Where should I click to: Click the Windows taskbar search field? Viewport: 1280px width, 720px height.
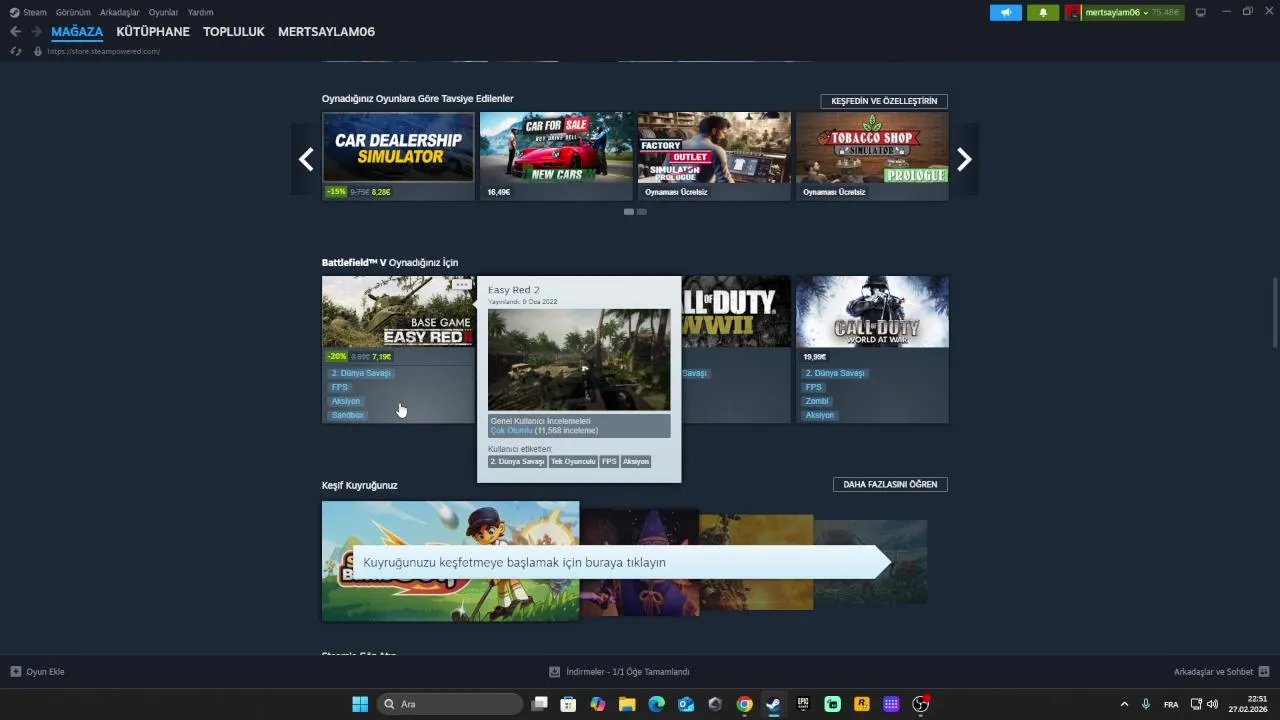click(x=450, y=704)
